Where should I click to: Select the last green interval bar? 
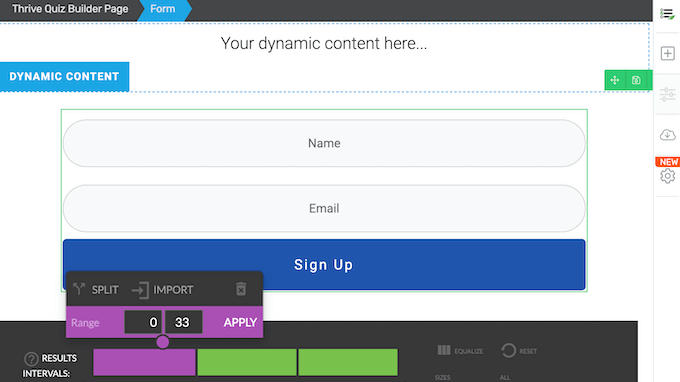pos(348,362)
